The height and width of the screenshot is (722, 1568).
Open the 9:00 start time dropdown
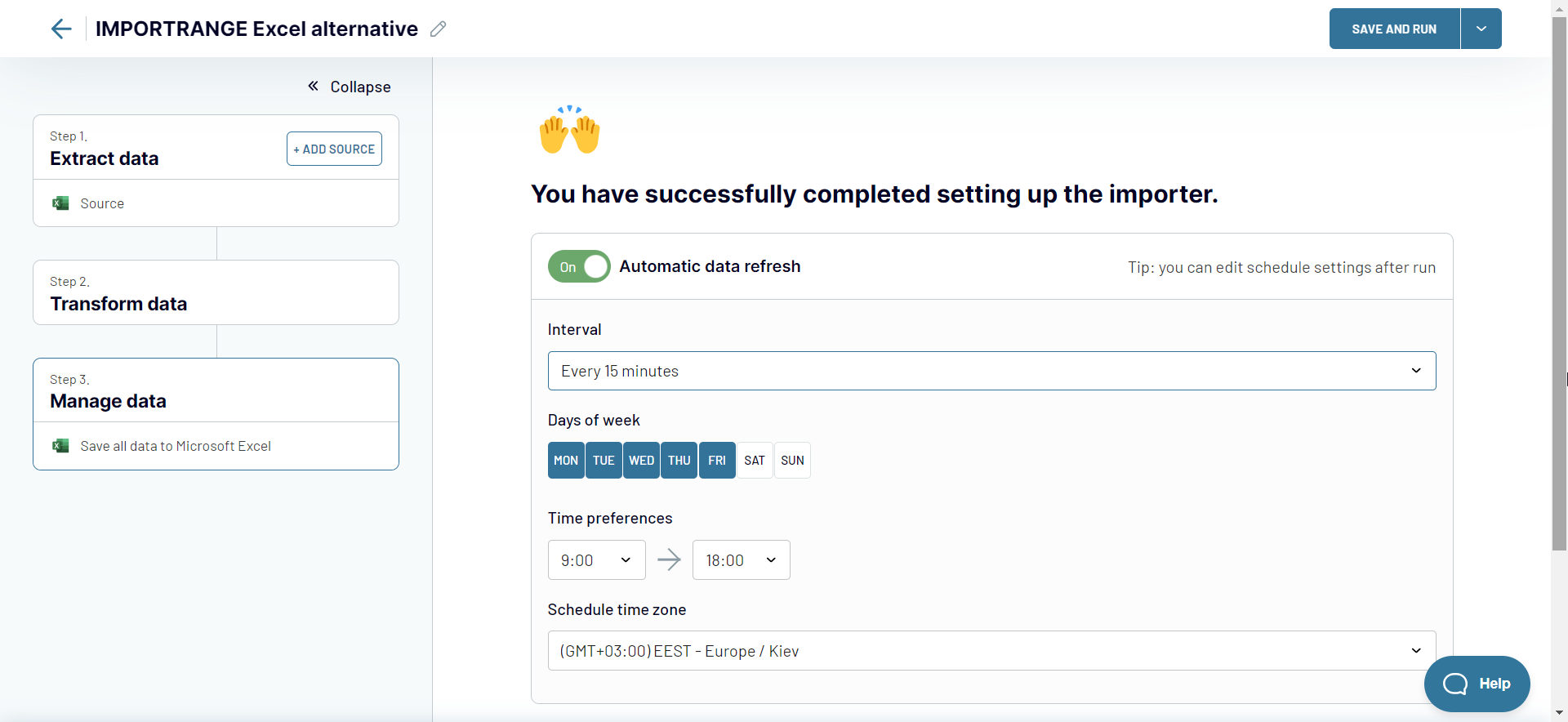[x=596, y=560]
